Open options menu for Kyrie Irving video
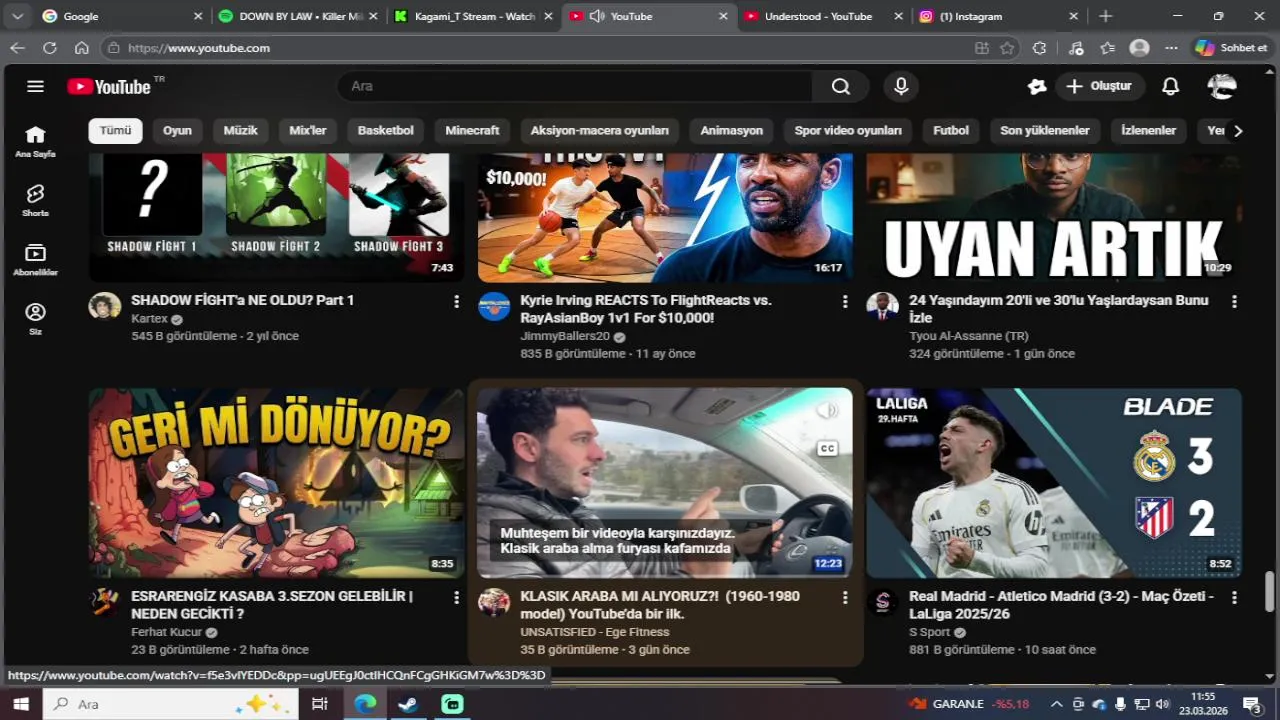The image size is (1280, 720). pyautogui.click(x=845, y=301)
